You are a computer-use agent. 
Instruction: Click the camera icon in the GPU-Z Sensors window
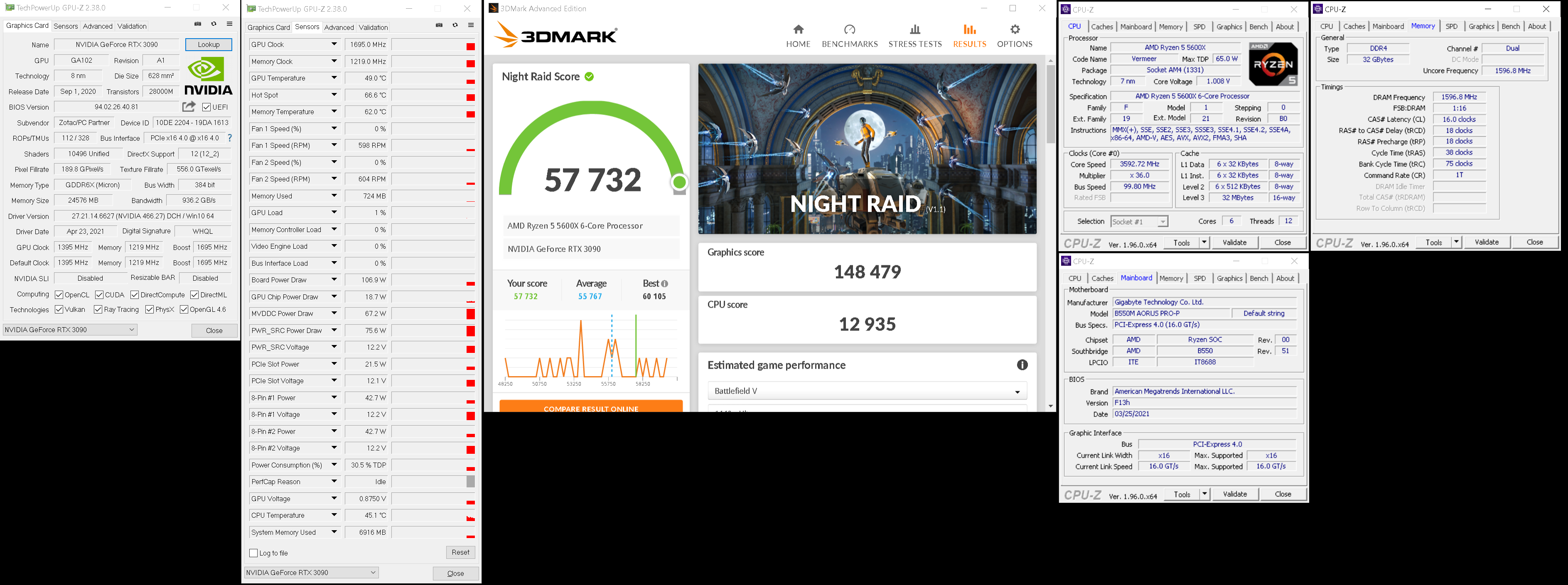click(x=440, y=25)
